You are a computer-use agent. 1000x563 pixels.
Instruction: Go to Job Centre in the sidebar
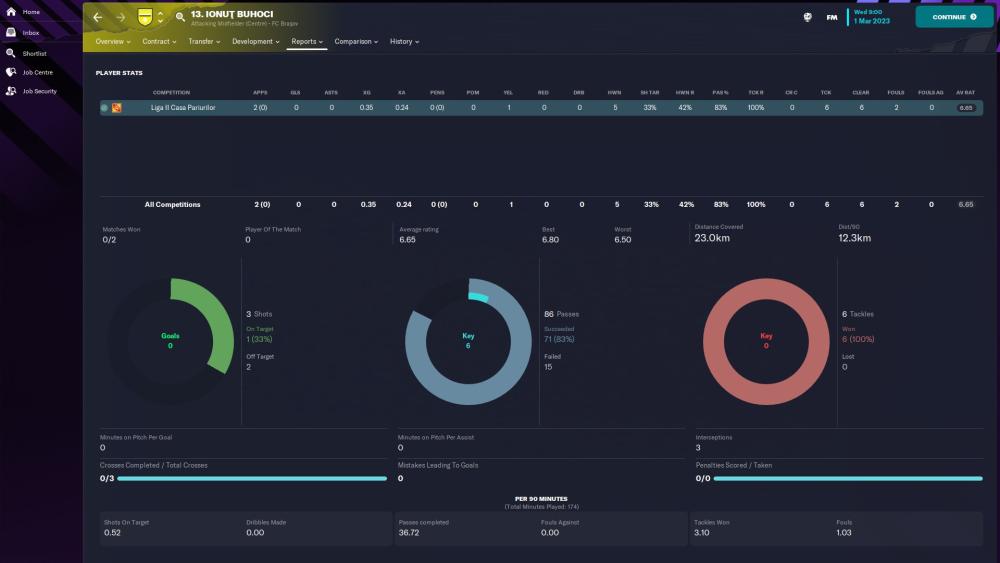12,72
